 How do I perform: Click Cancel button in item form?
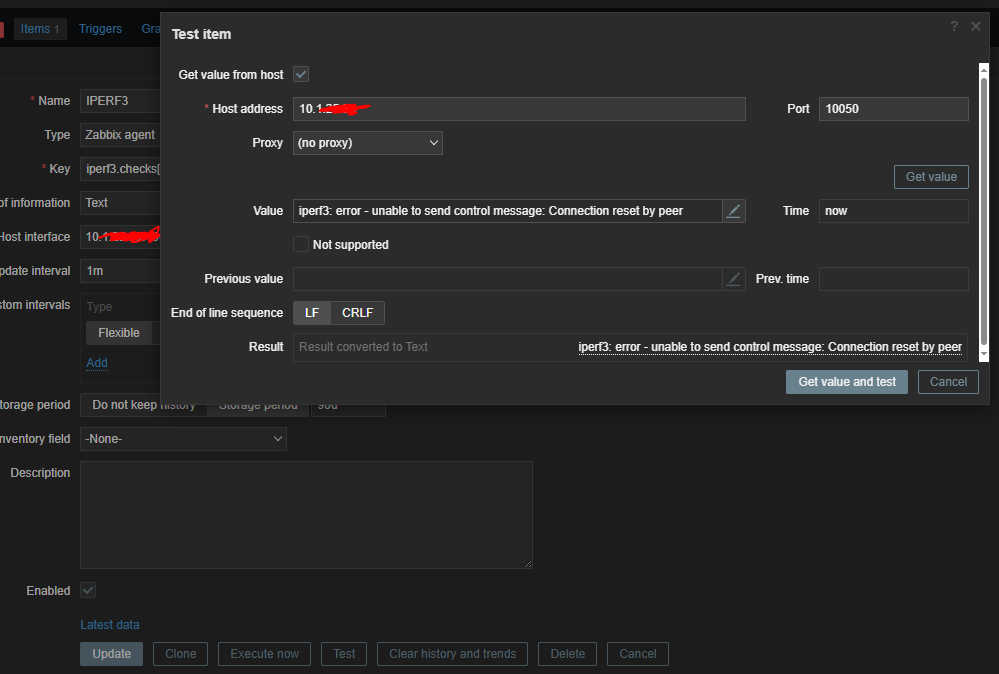(638, 654)
